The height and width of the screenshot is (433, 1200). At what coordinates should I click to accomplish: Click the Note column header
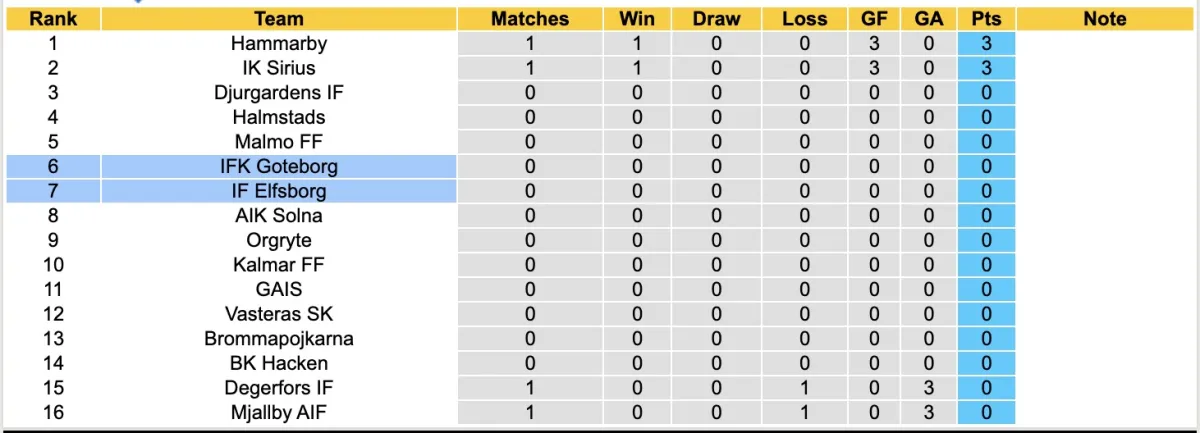pos(1104,19)
